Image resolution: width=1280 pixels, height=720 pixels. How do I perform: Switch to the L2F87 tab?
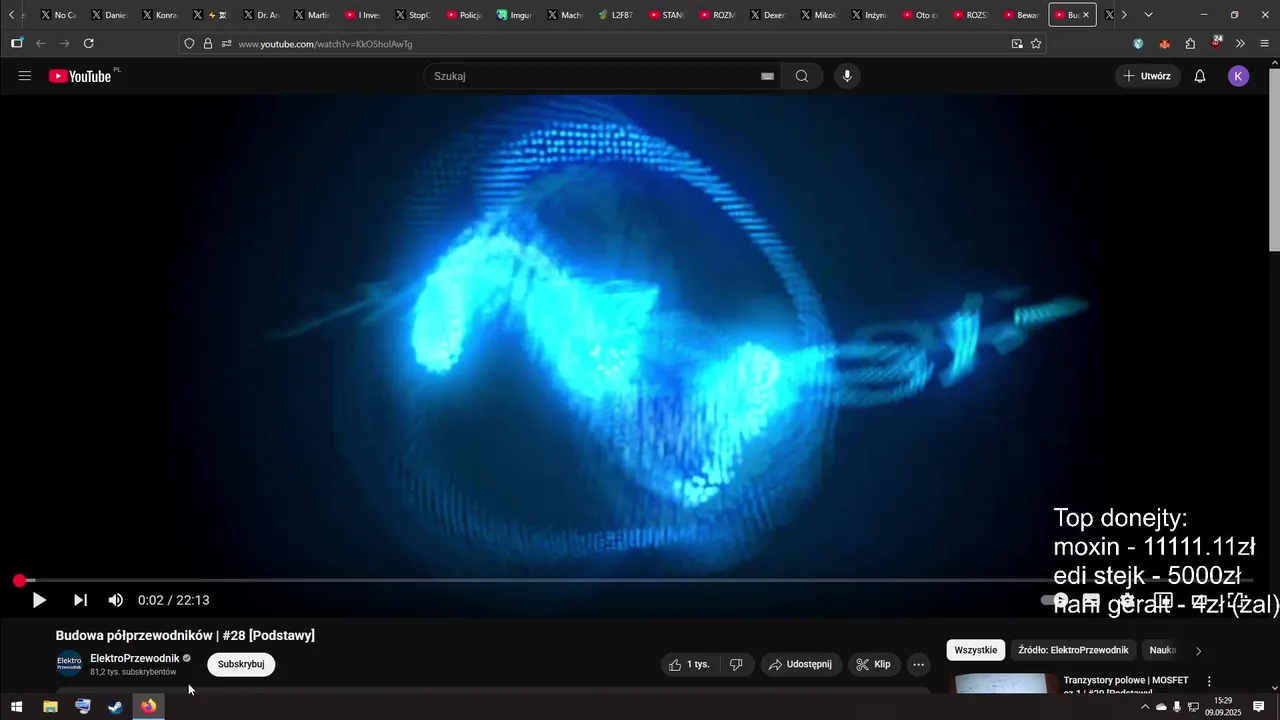(x=616, y=15)
